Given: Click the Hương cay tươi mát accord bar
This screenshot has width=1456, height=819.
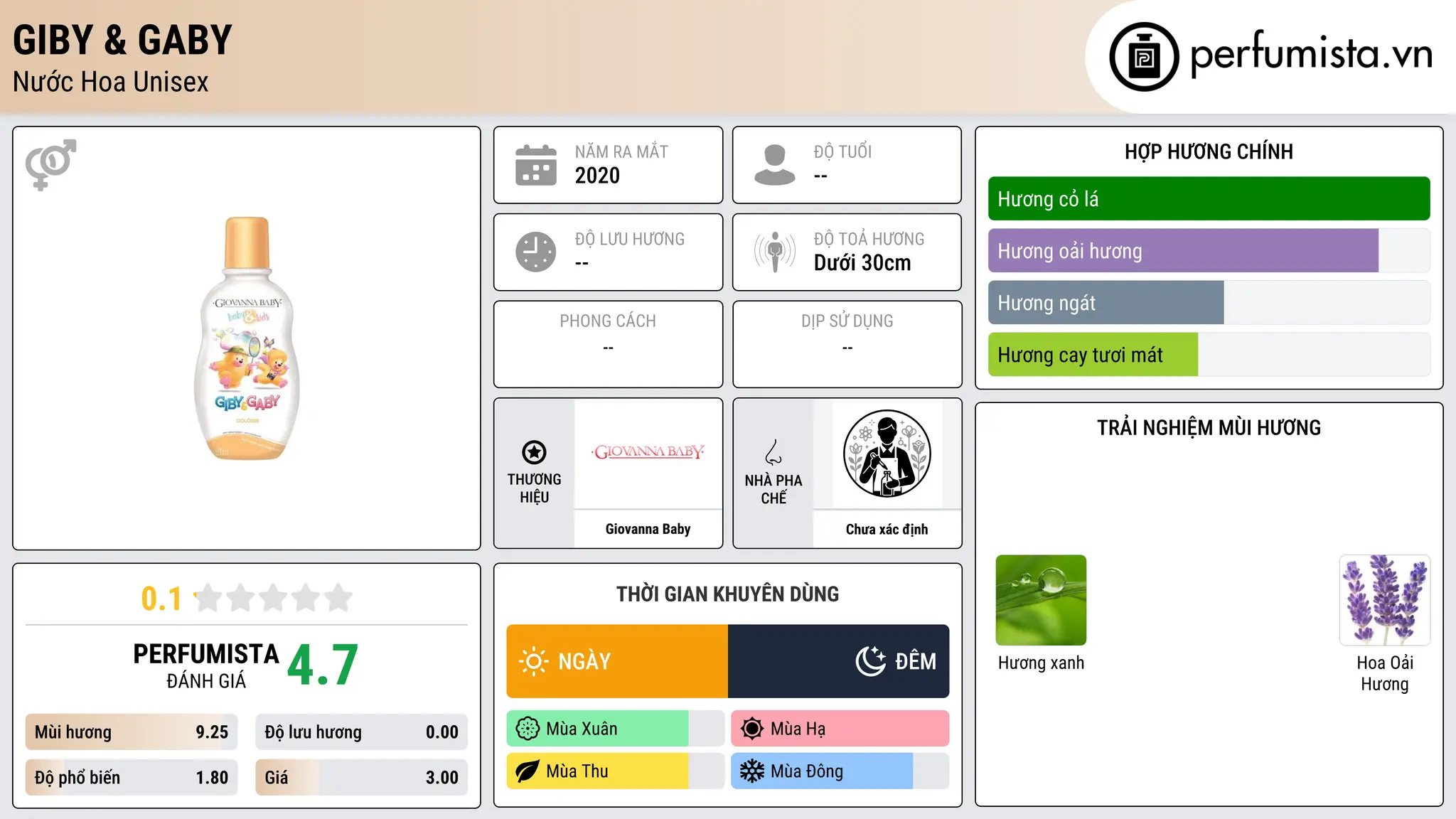Looking at the screenshot, I should [1209, 355].
